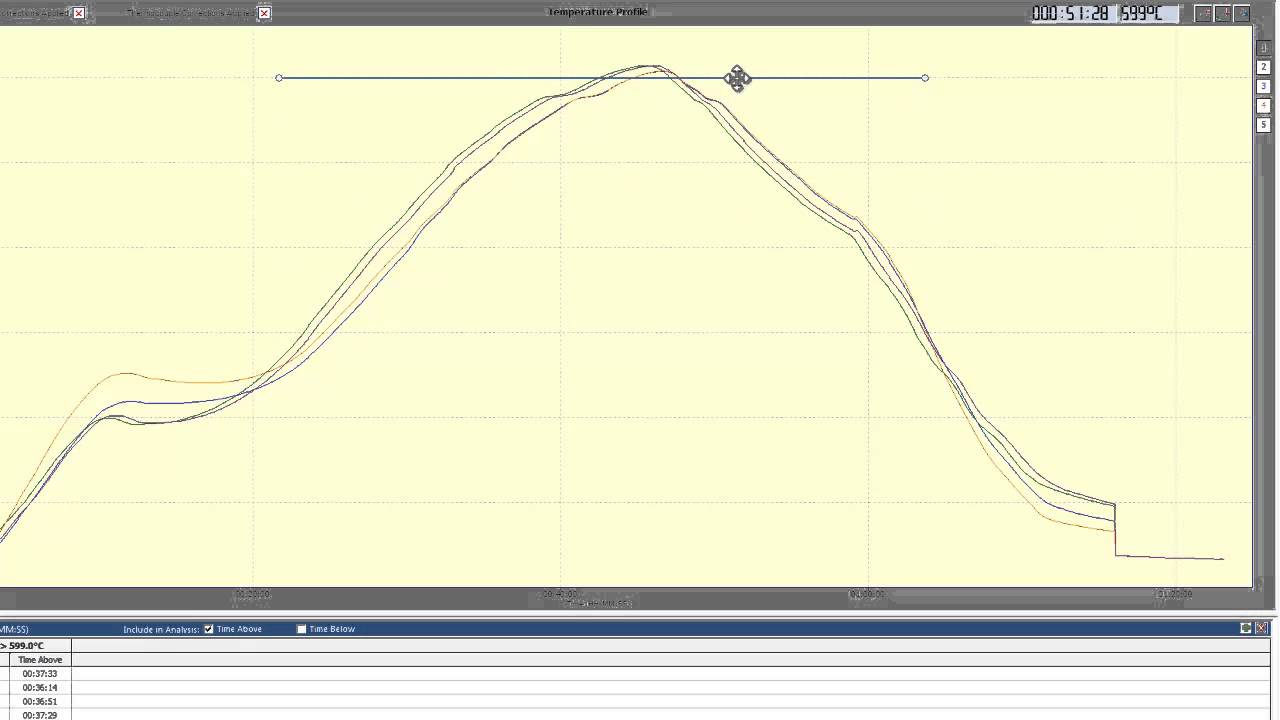Click the 00:20:00 time axis label

[253, 594]
